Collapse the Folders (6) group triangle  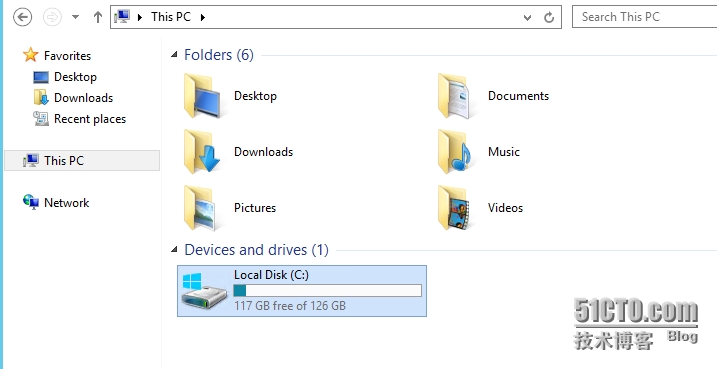(x=174, y=55)
